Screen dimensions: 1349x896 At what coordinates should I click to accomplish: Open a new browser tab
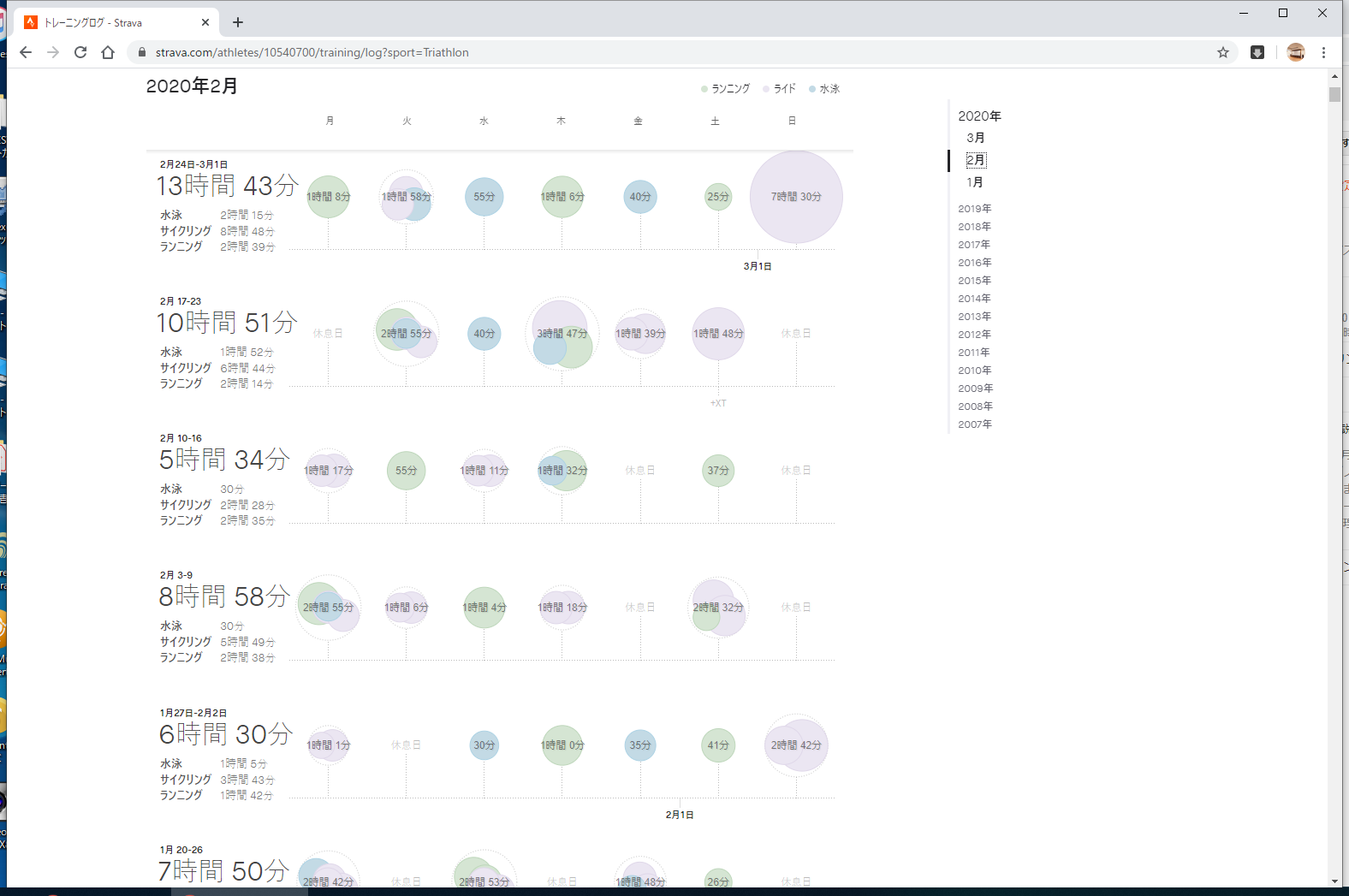(238, 22)
